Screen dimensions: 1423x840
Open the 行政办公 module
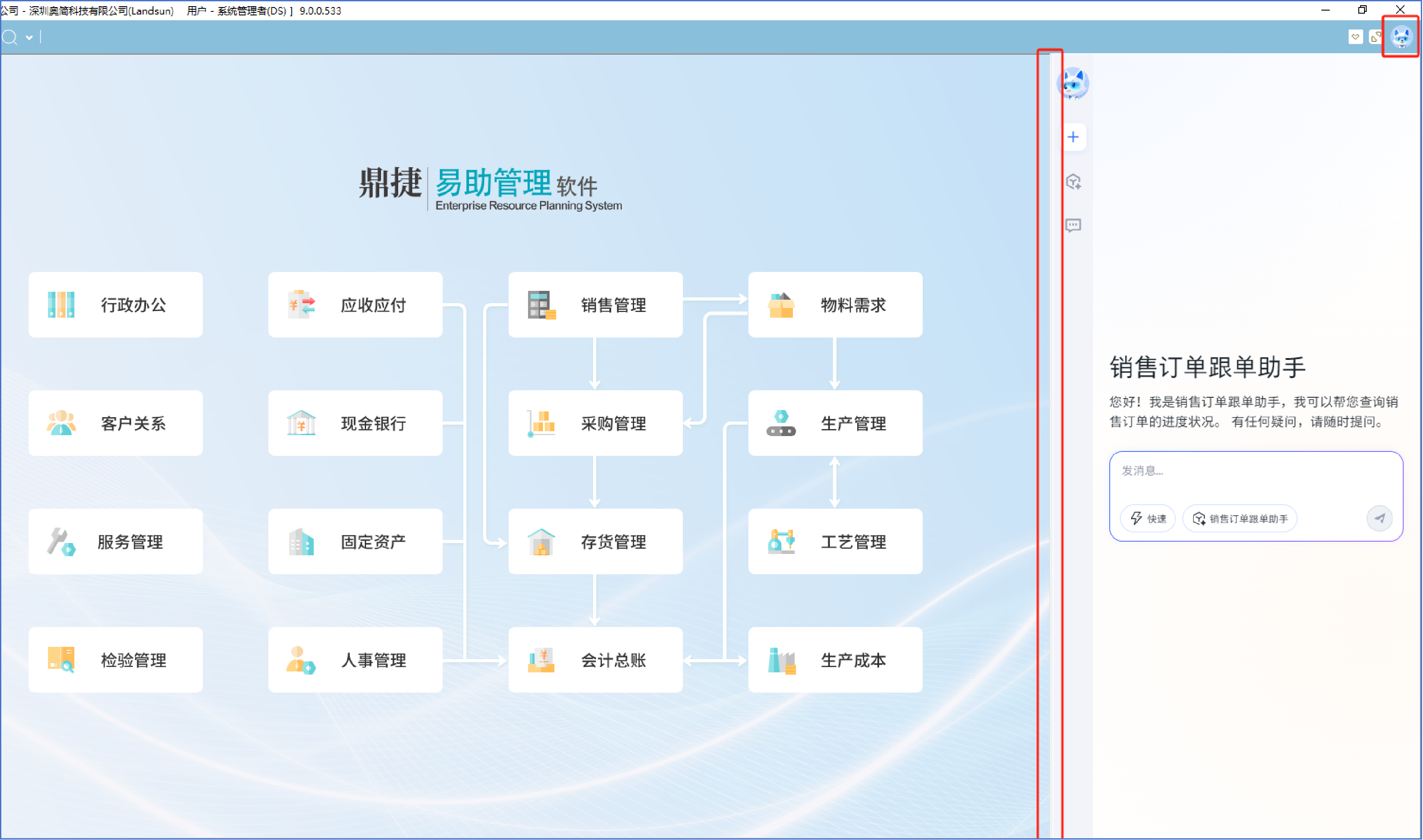point(115,304)
